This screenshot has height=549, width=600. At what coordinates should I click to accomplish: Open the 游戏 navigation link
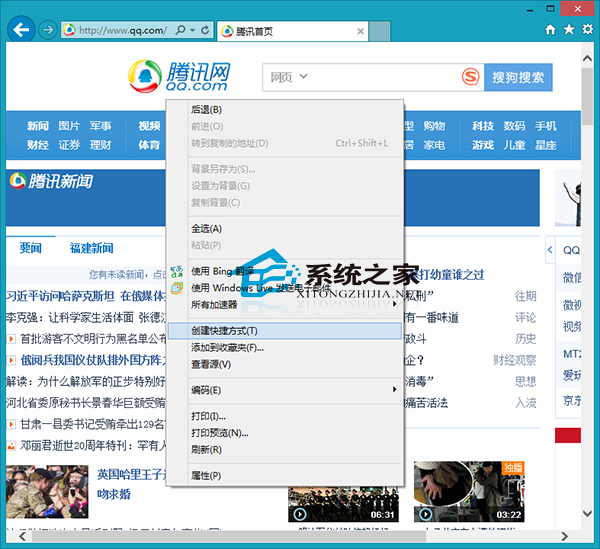(483, 145)
